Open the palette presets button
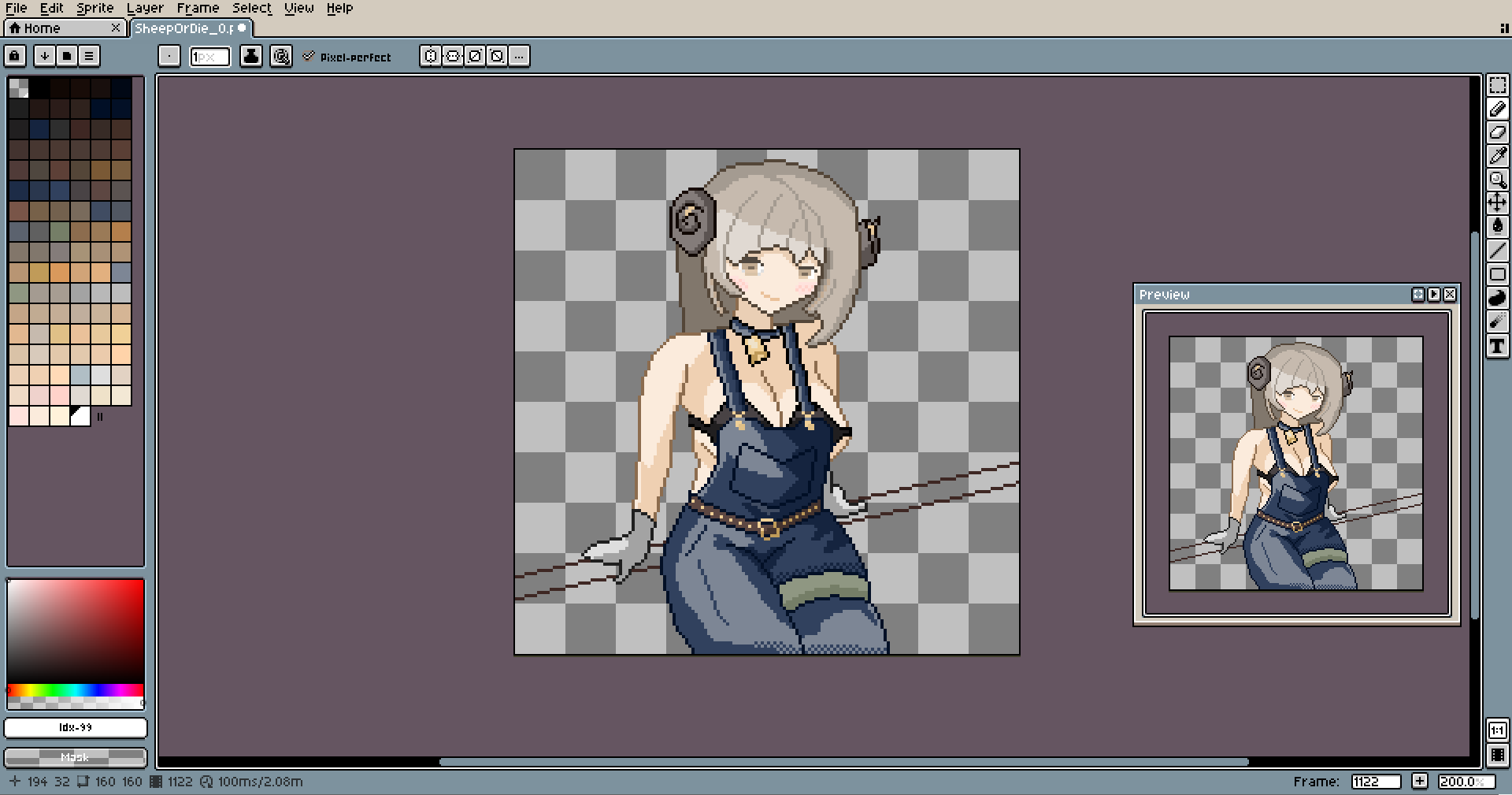The width and height of the screenshot is (1512, 795). 67,56
